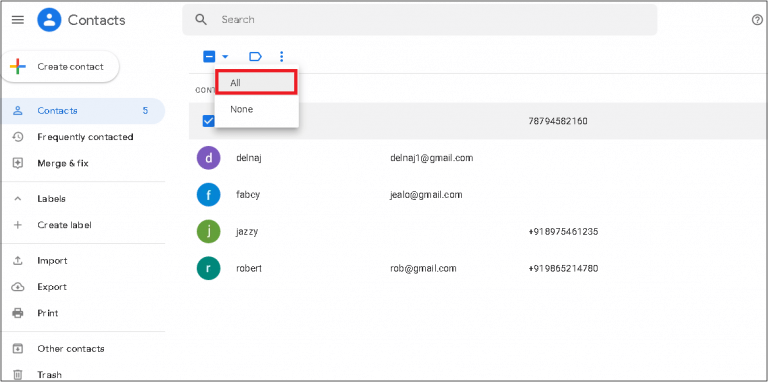Viewport: 768px width, 382px height.
Task: Open the fabcy contact name
Action: click(x=248, y=195)
